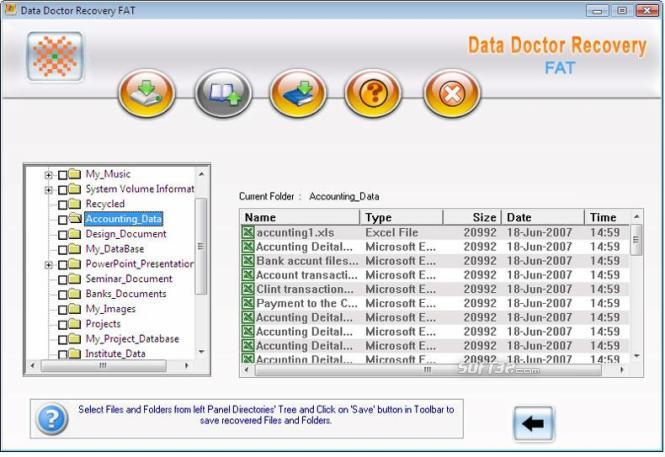Click the blue question mark info icon

(x=51, y=419)
